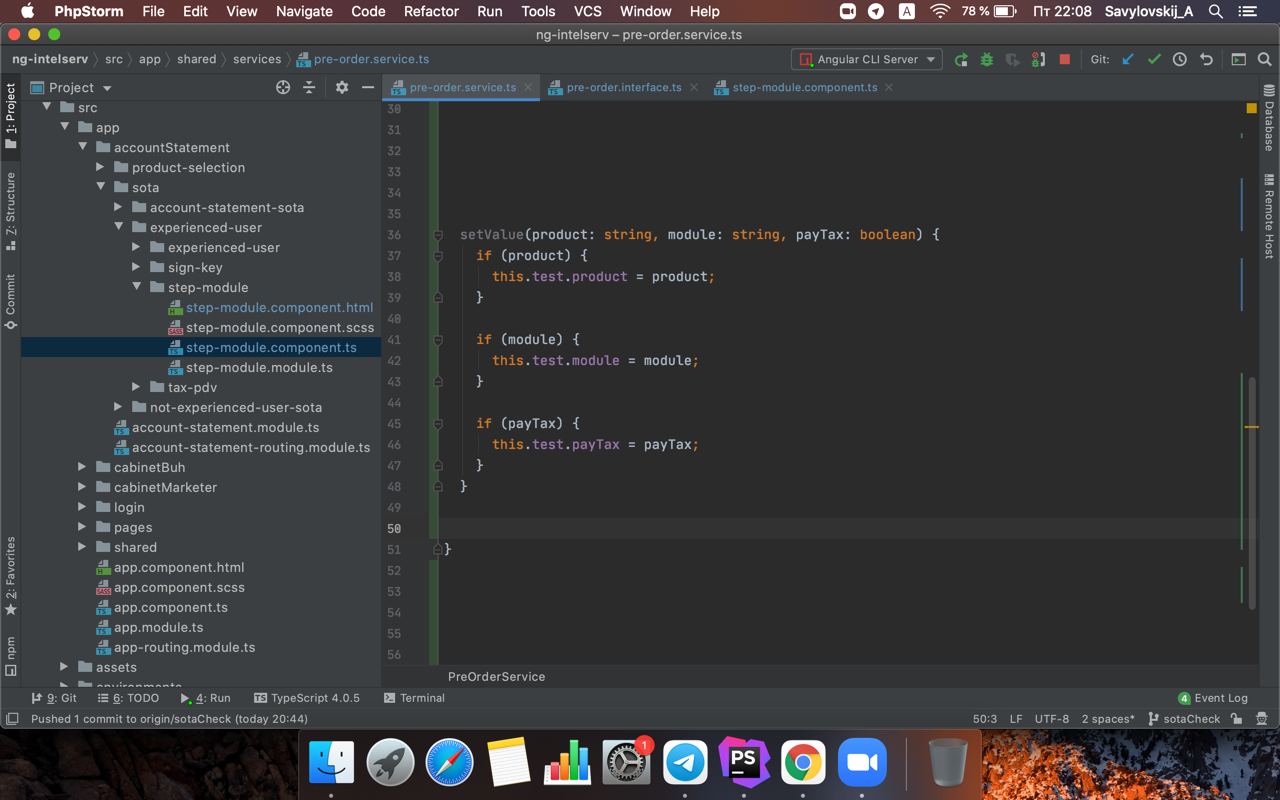Collapse the accountStatement folder

pos(82,147)
